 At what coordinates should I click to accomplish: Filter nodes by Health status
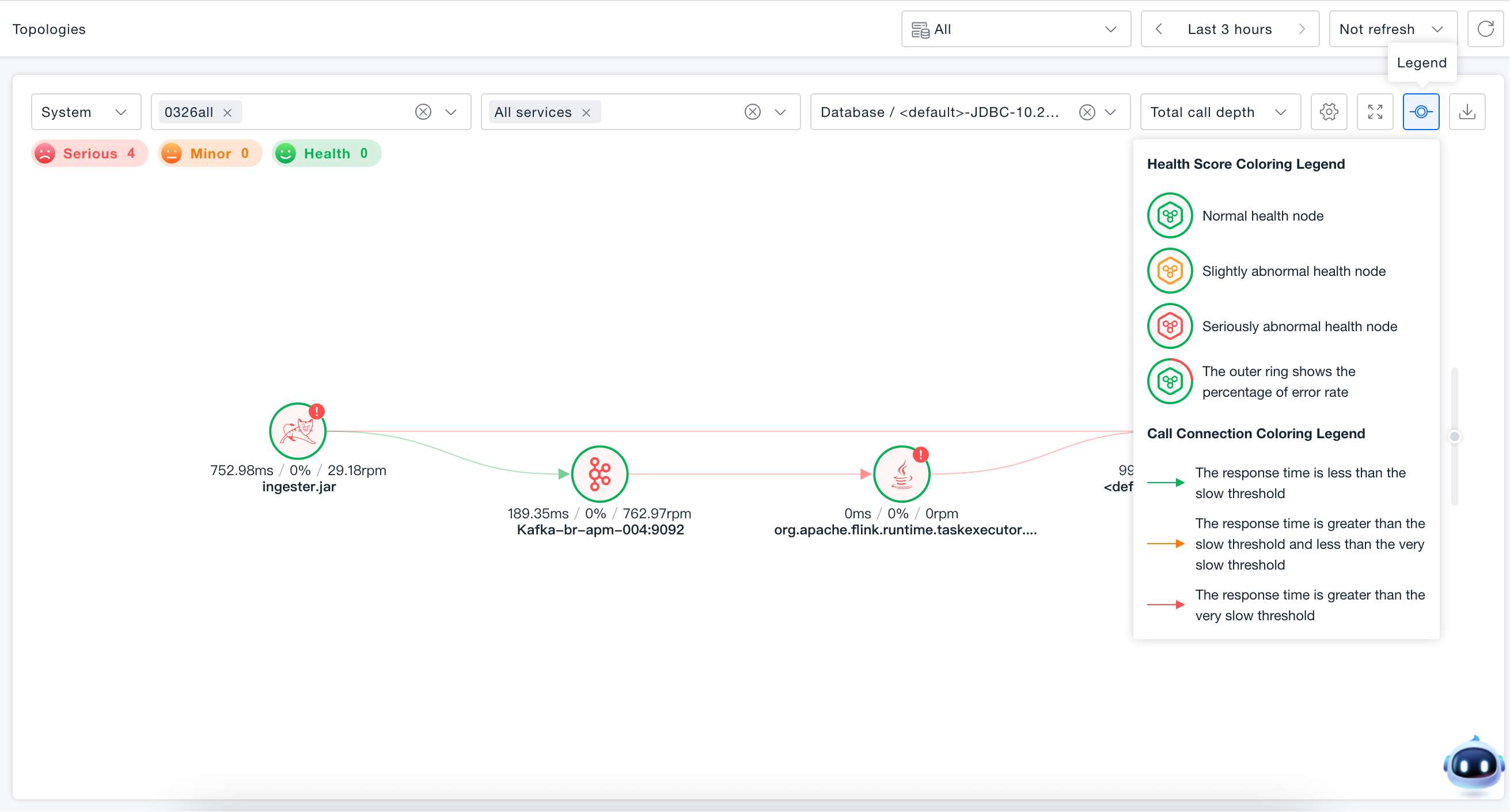(x=327, y=154)
